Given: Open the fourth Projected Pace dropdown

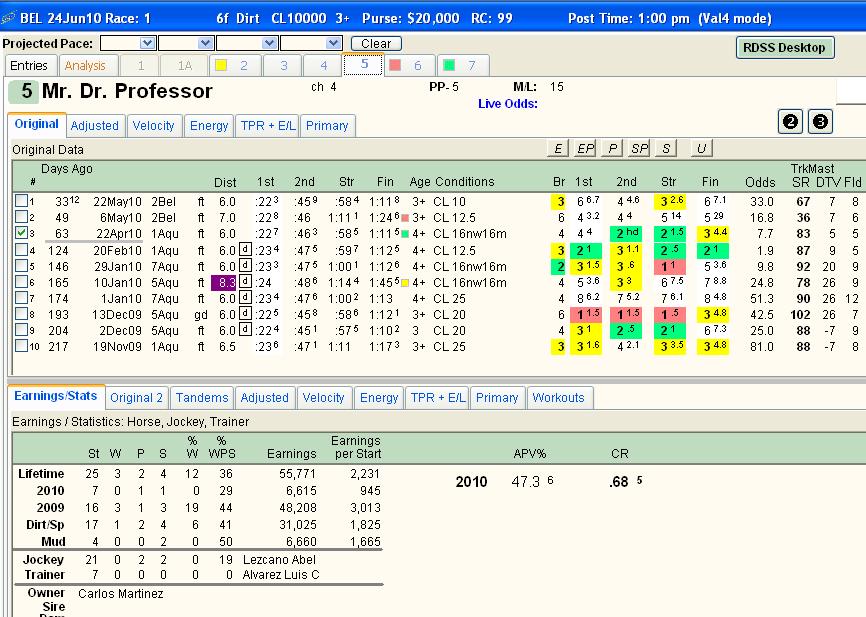Looking at the screenshot, I should click(333, 43).
